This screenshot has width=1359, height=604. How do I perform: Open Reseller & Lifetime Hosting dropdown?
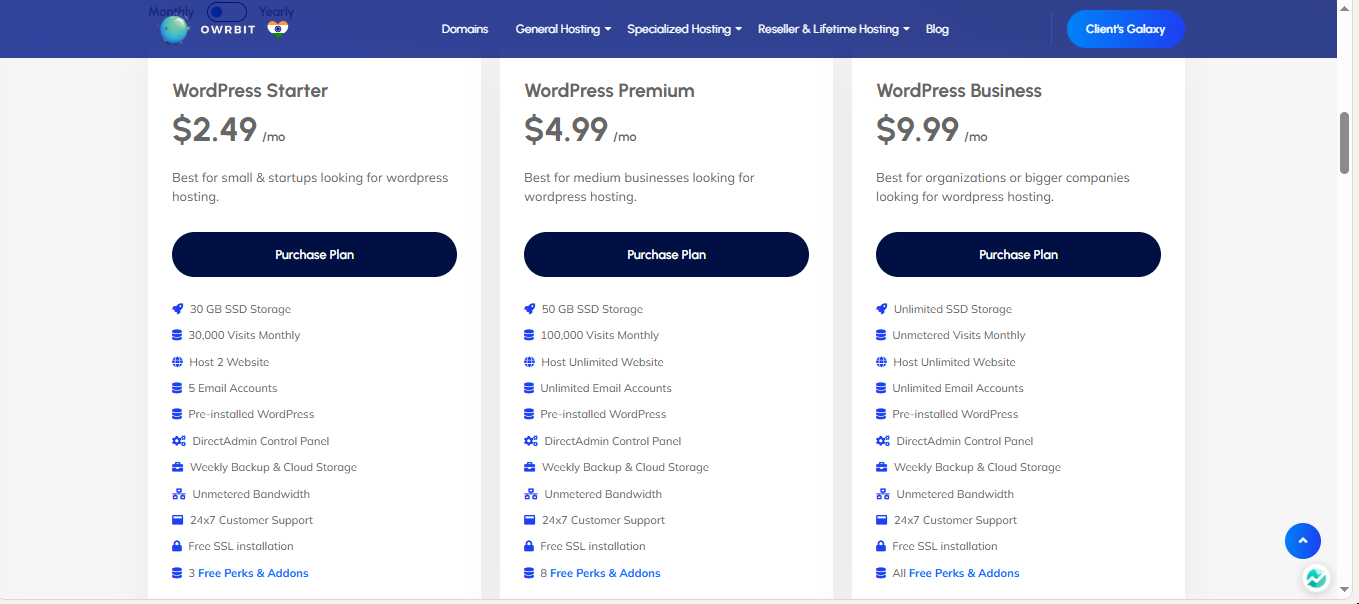833,29
